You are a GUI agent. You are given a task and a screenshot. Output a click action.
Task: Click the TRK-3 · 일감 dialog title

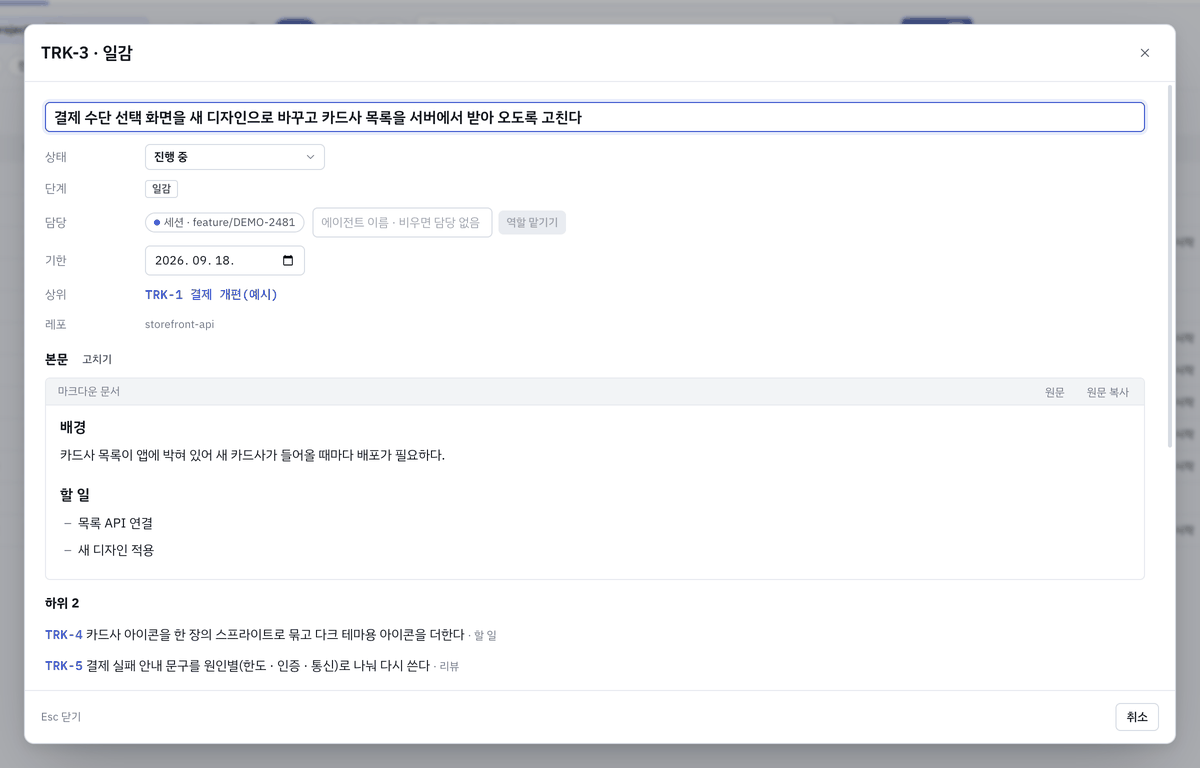coord(87,53)
